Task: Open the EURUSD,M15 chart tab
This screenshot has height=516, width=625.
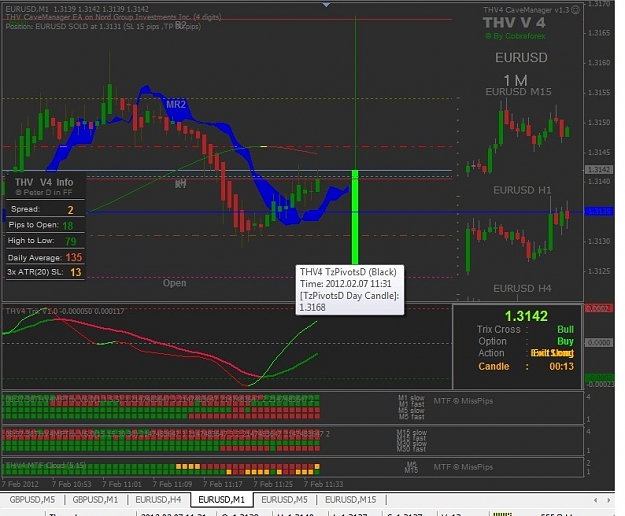Action: [x=351, y=500]
